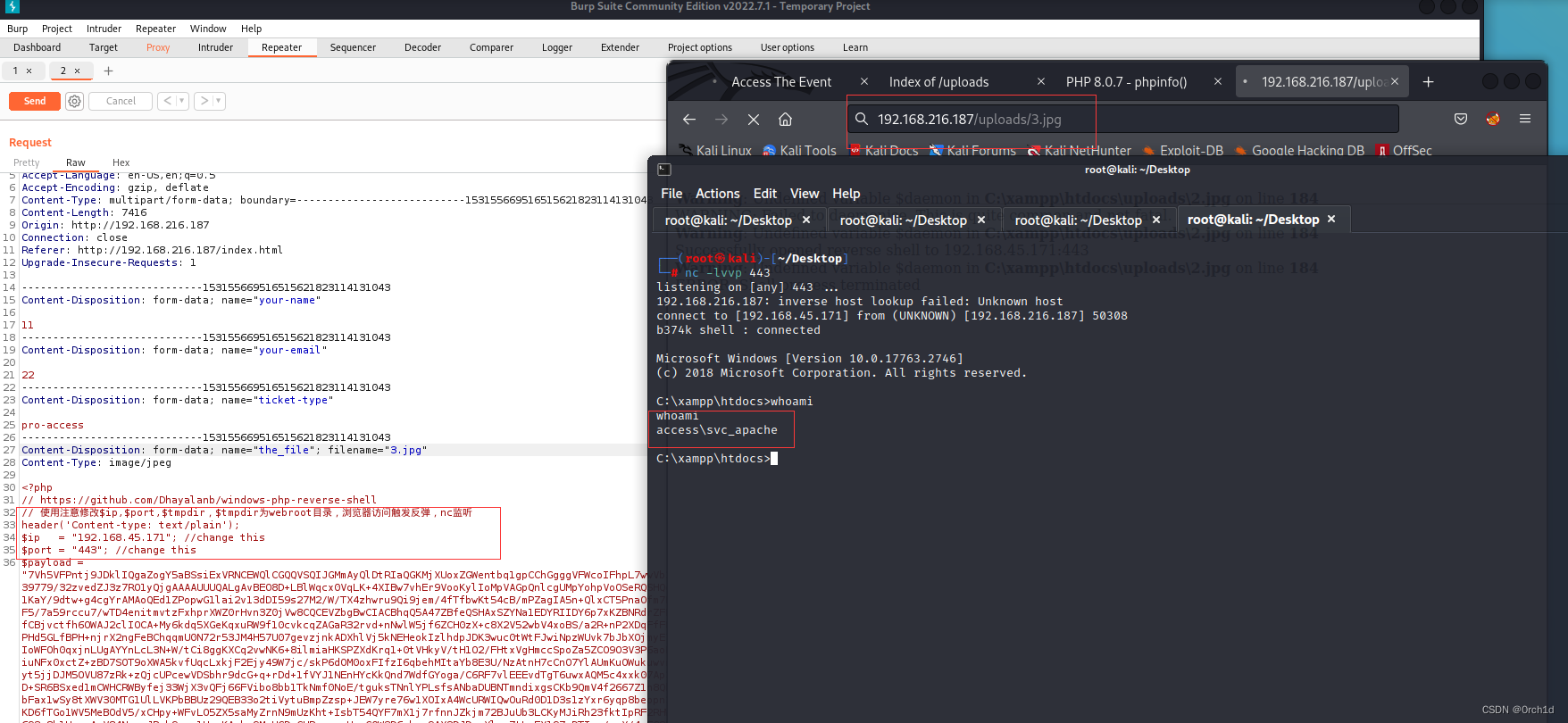Go to previous request history arrow

coord(167,101)
